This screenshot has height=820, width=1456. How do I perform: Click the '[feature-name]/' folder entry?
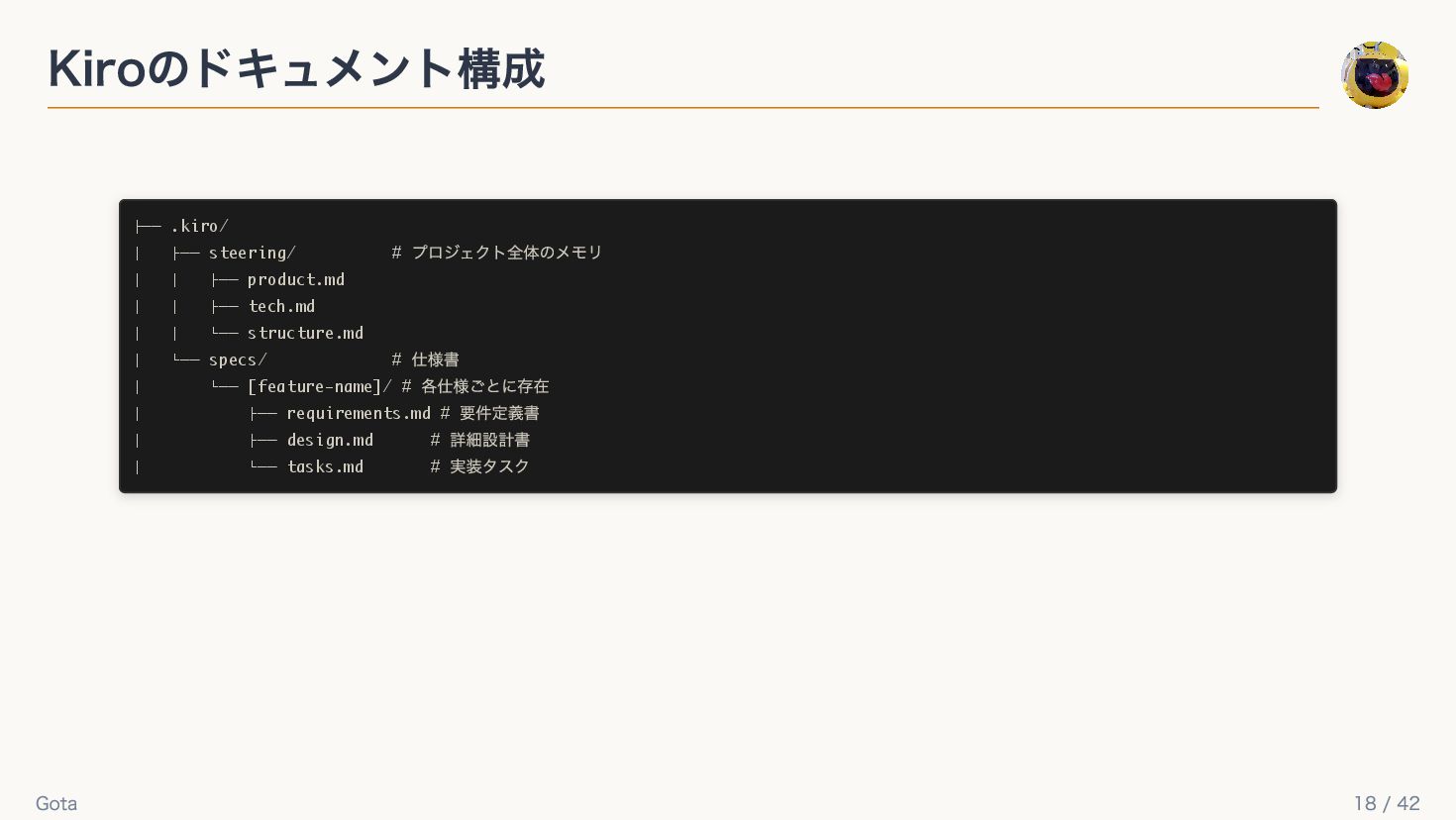tap(320, 386)
